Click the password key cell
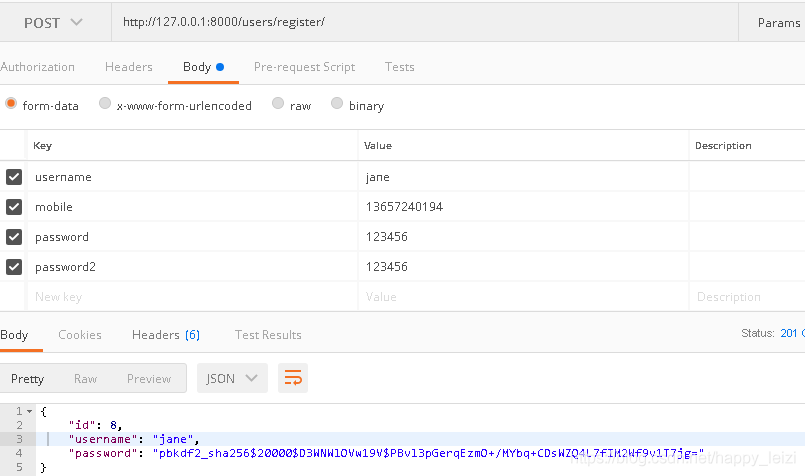Screen dimensions: 805x476 192,237
